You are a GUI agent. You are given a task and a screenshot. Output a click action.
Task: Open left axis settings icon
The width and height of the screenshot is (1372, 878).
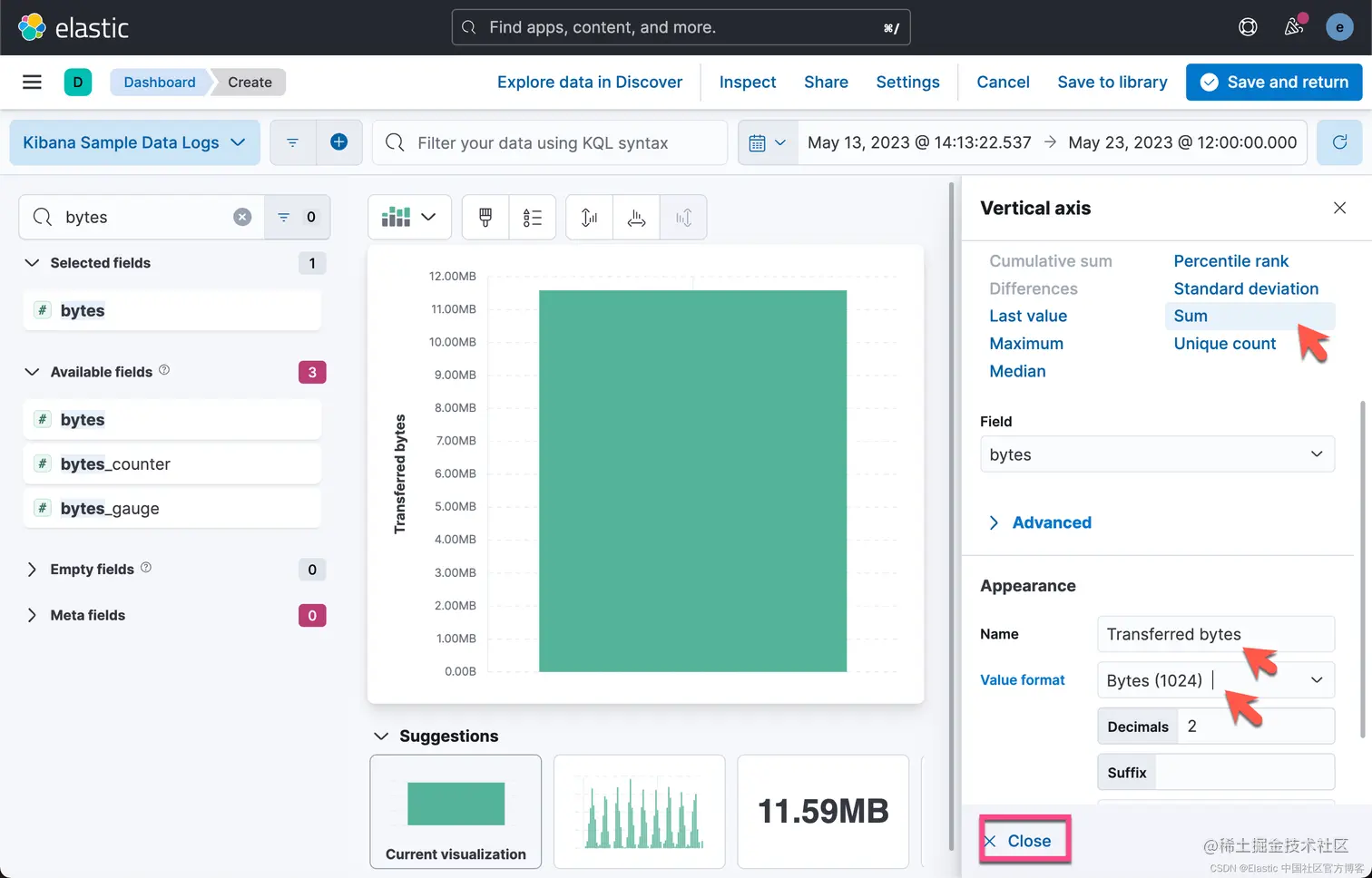click(589, 218)
